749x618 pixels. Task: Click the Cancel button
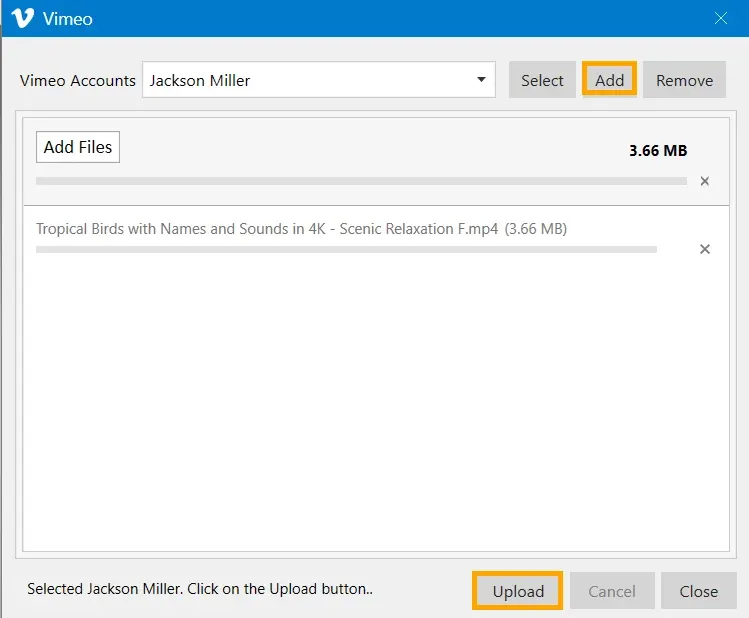[612, 591]
